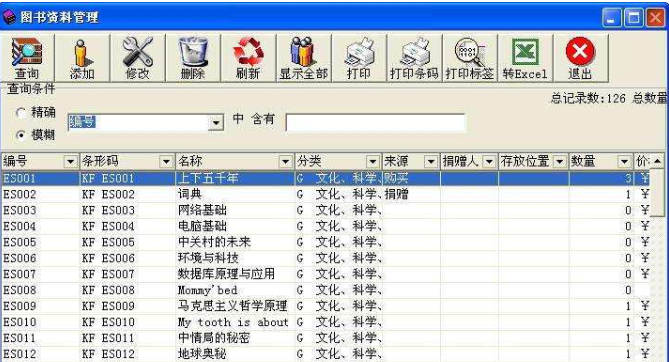Click 打印标签 (print label) icon
669x362 pixels.
click(x=469, y=58)
